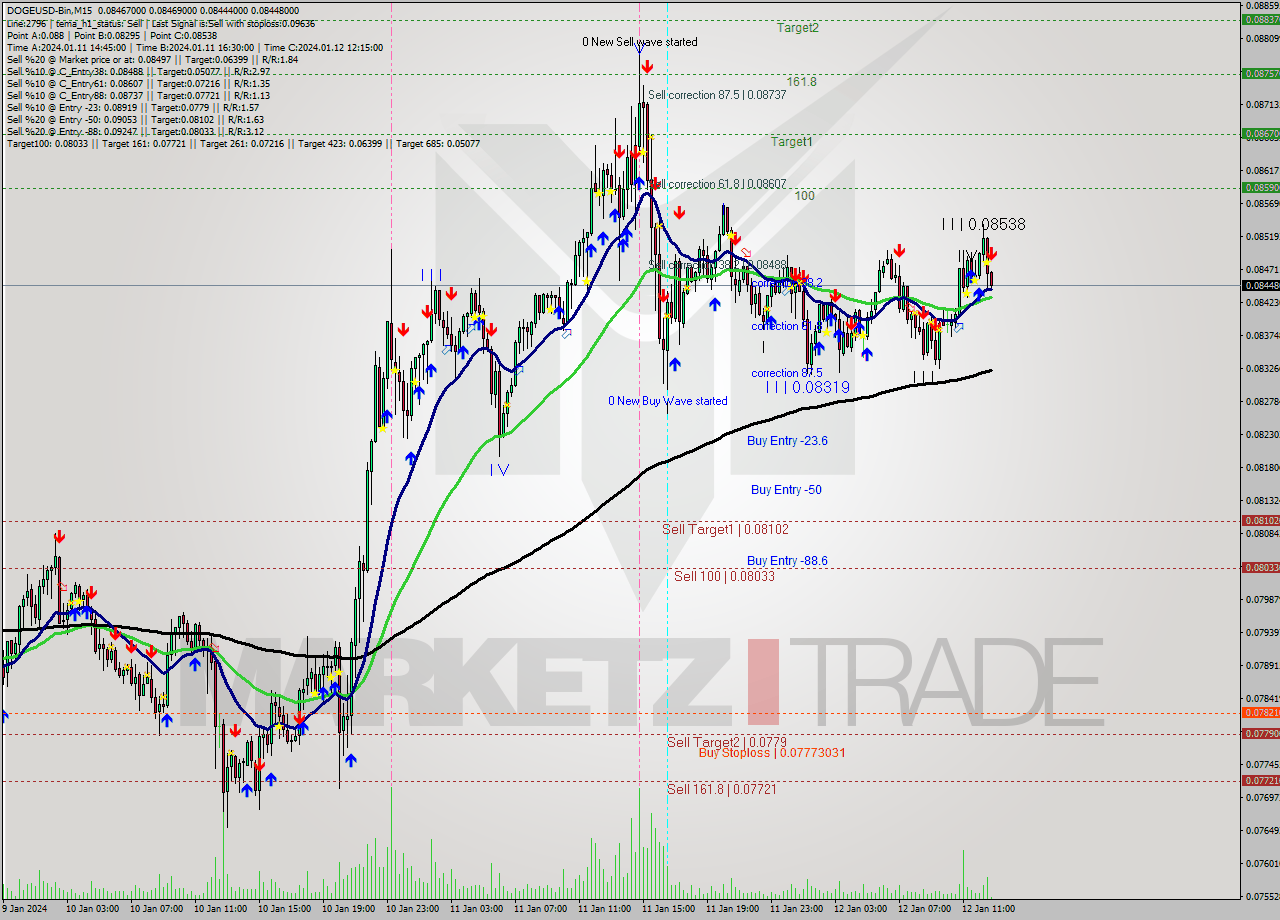1280x920 pixels.
Task: Select the 'Sell %10 @ Entry -23' row
Action: (x=133, y=107)
